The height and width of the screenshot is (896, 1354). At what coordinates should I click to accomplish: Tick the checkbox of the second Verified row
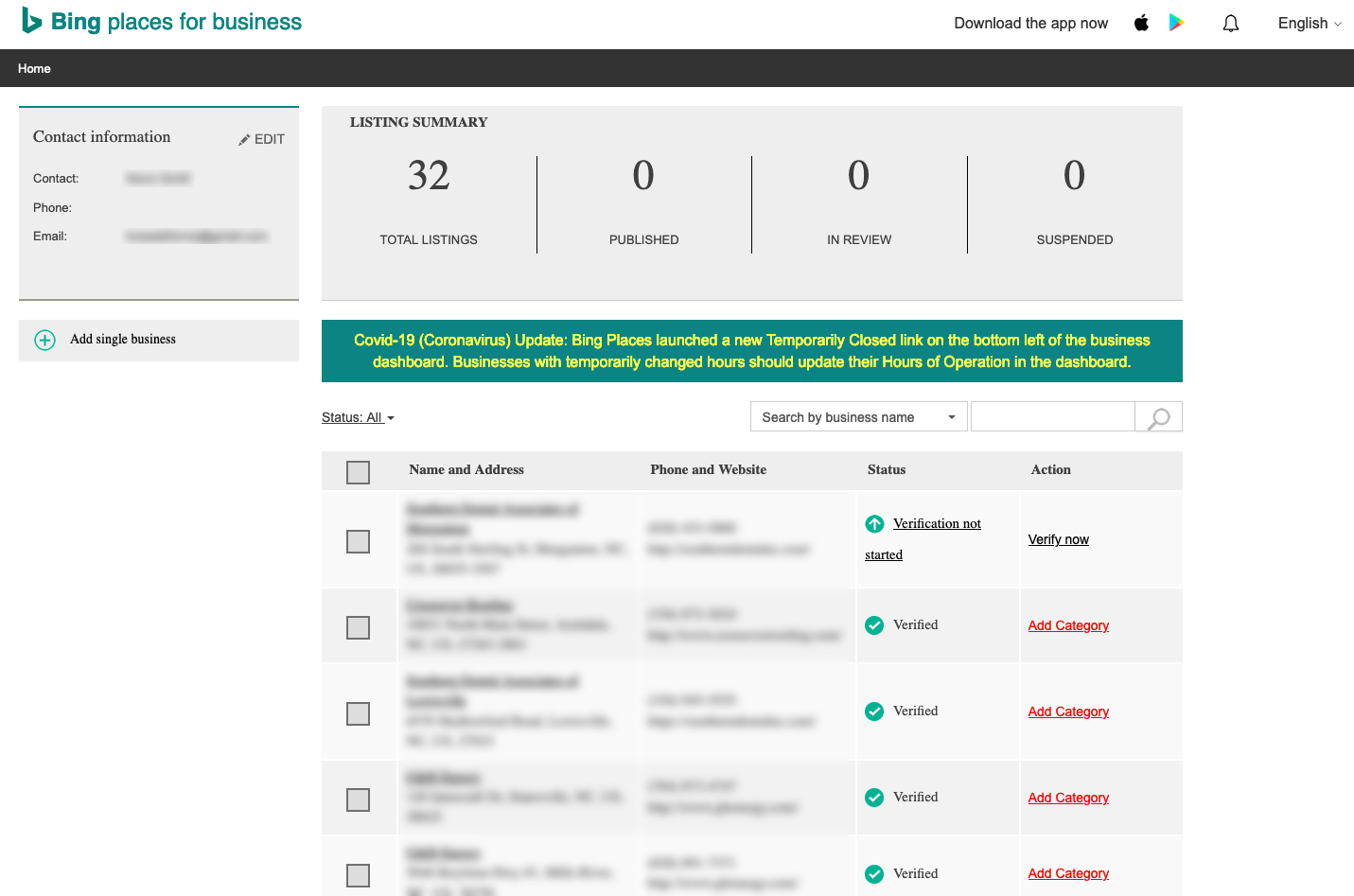click(358, 713)
